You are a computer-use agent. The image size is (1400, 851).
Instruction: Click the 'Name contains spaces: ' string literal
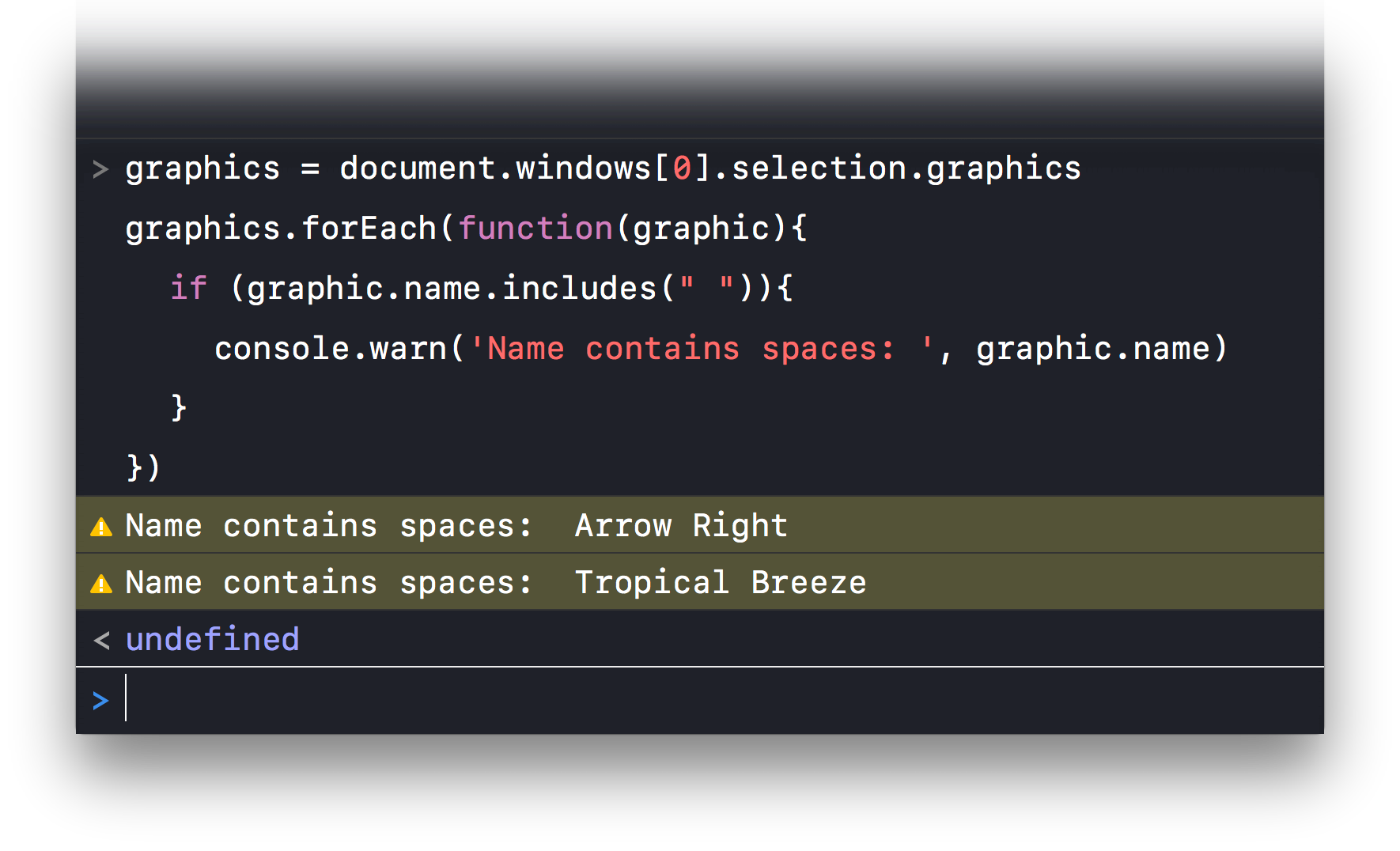702,349
